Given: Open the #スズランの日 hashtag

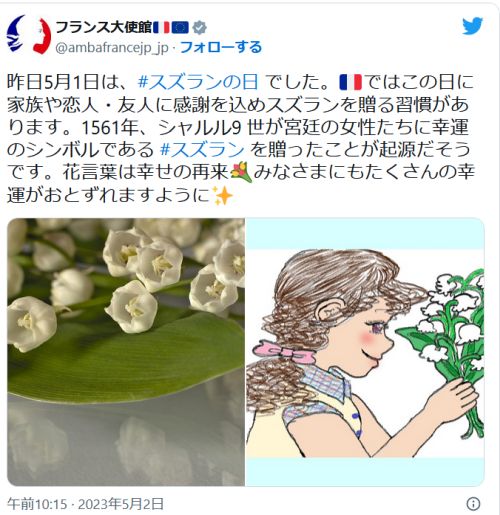Looking at the screenshot, I should (198, 82).
